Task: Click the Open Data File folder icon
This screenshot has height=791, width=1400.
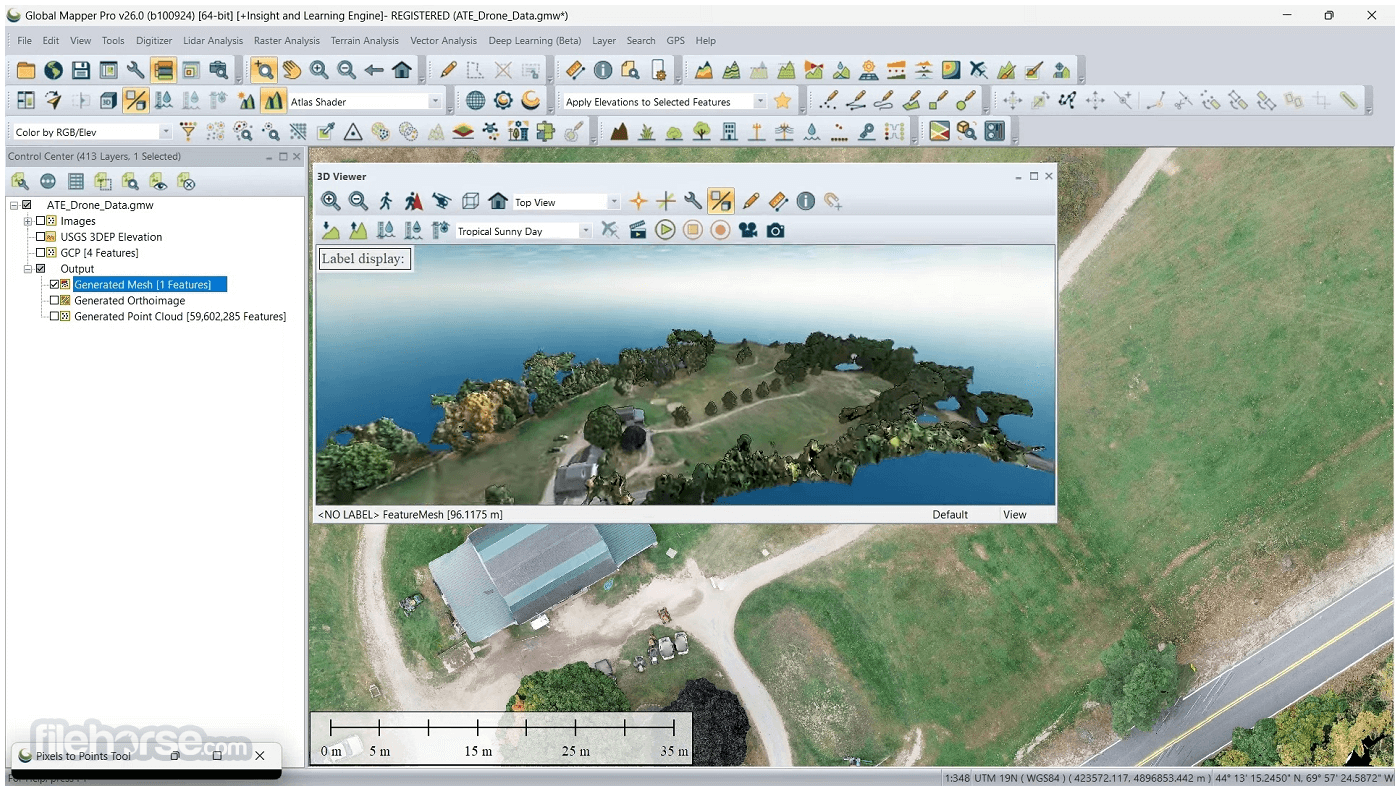Action: pos(26,70)
